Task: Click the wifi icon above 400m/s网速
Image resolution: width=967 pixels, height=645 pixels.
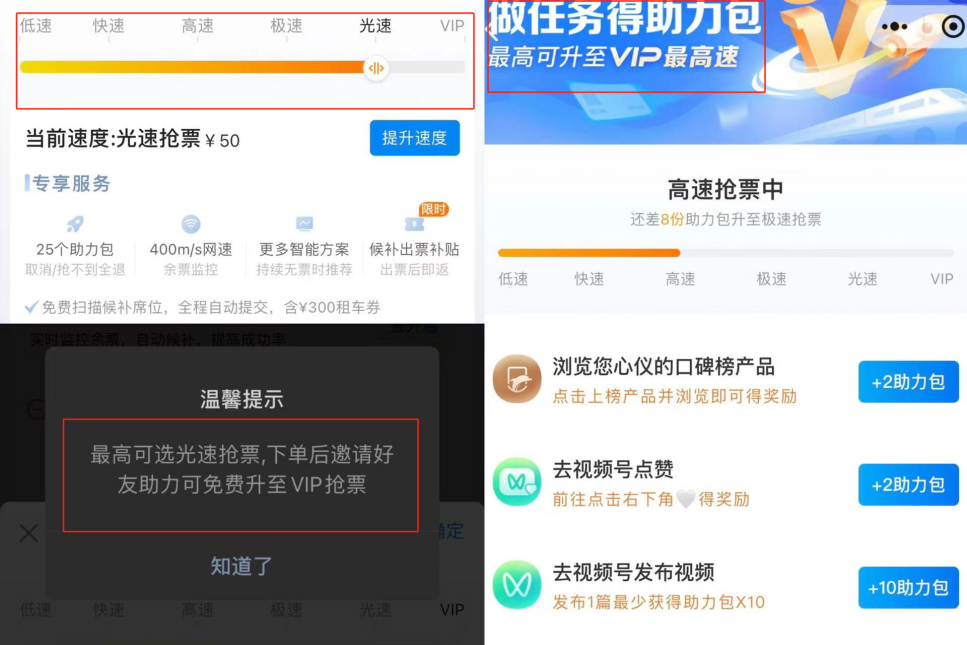Action: tap(191, 224)
